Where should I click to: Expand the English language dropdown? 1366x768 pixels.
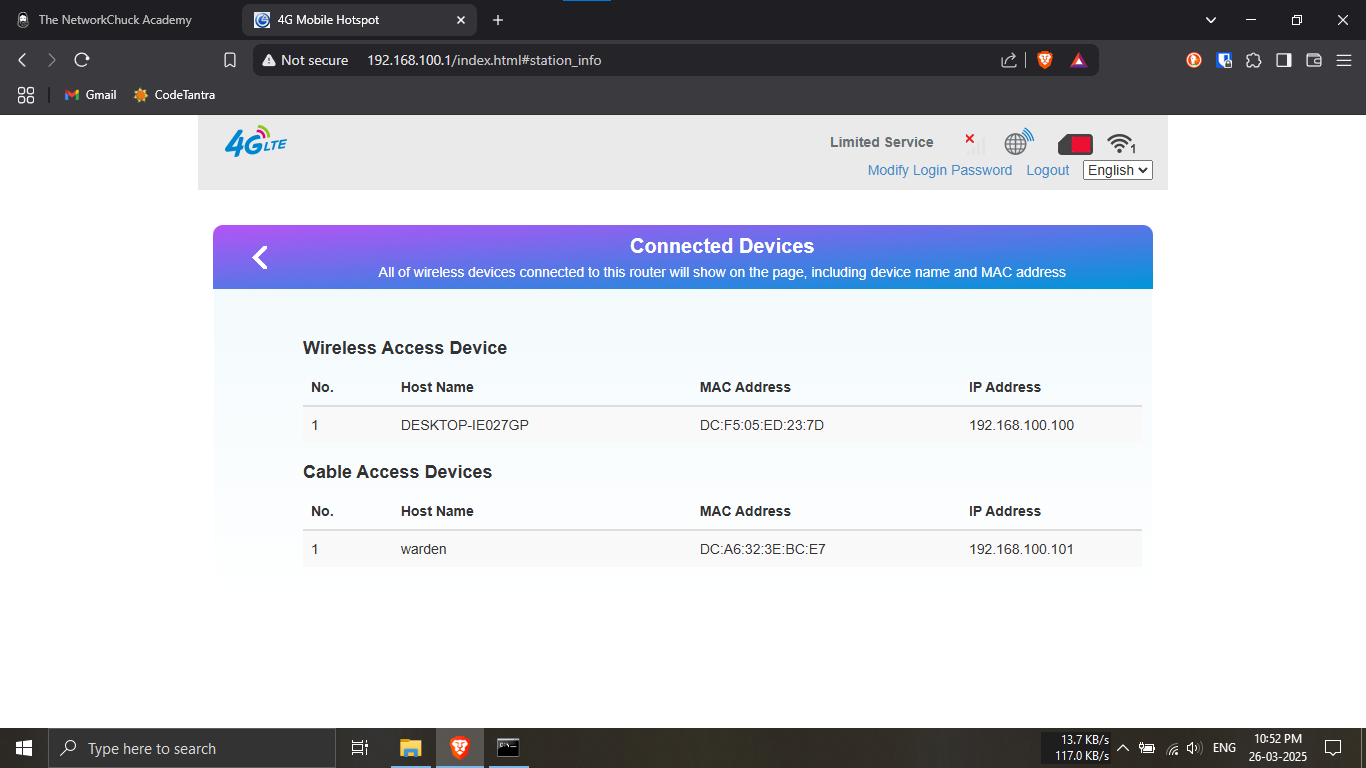[x=1117, y=170]
